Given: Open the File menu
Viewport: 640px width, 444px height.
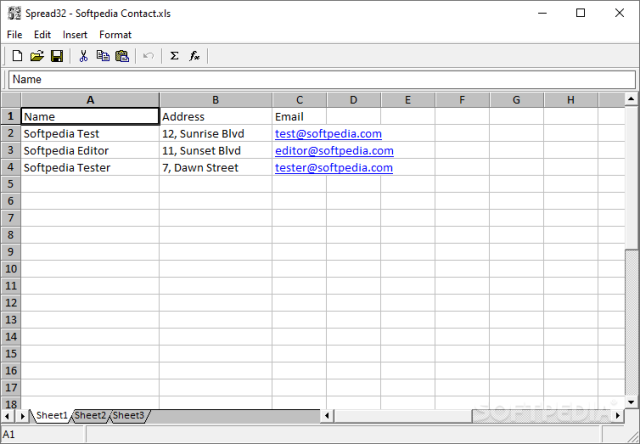Looking at the screenshot, I should click(14, 35).
